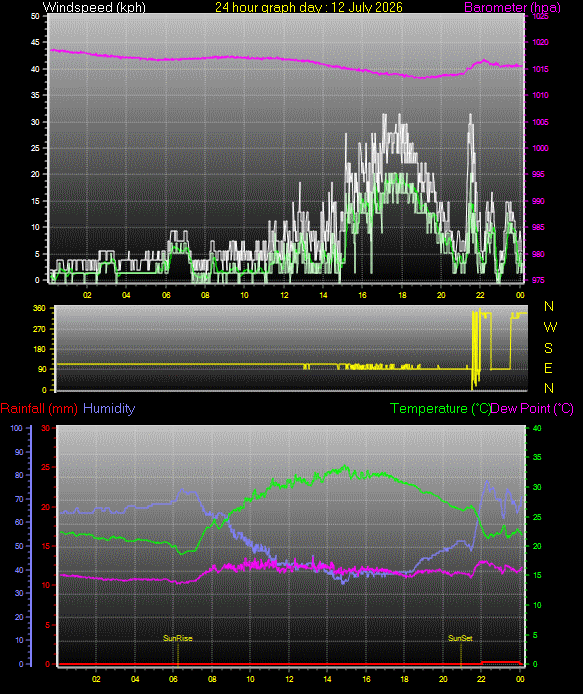Screen dimensions: 583x694
Task: Select the "Temperature (°C)" legend label
Action: tap(440, 408)
